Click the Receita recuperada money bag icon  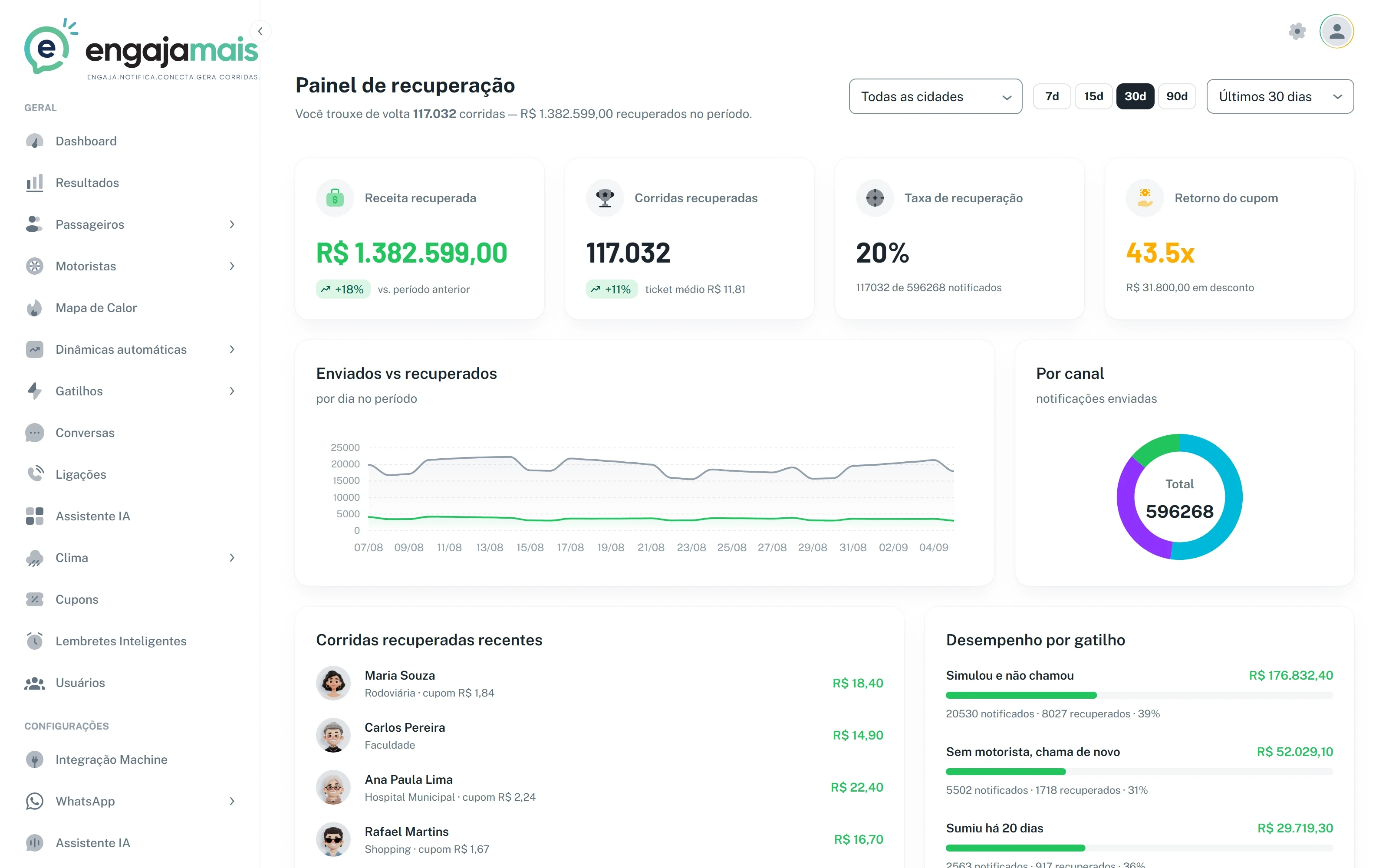pos(335,198)
